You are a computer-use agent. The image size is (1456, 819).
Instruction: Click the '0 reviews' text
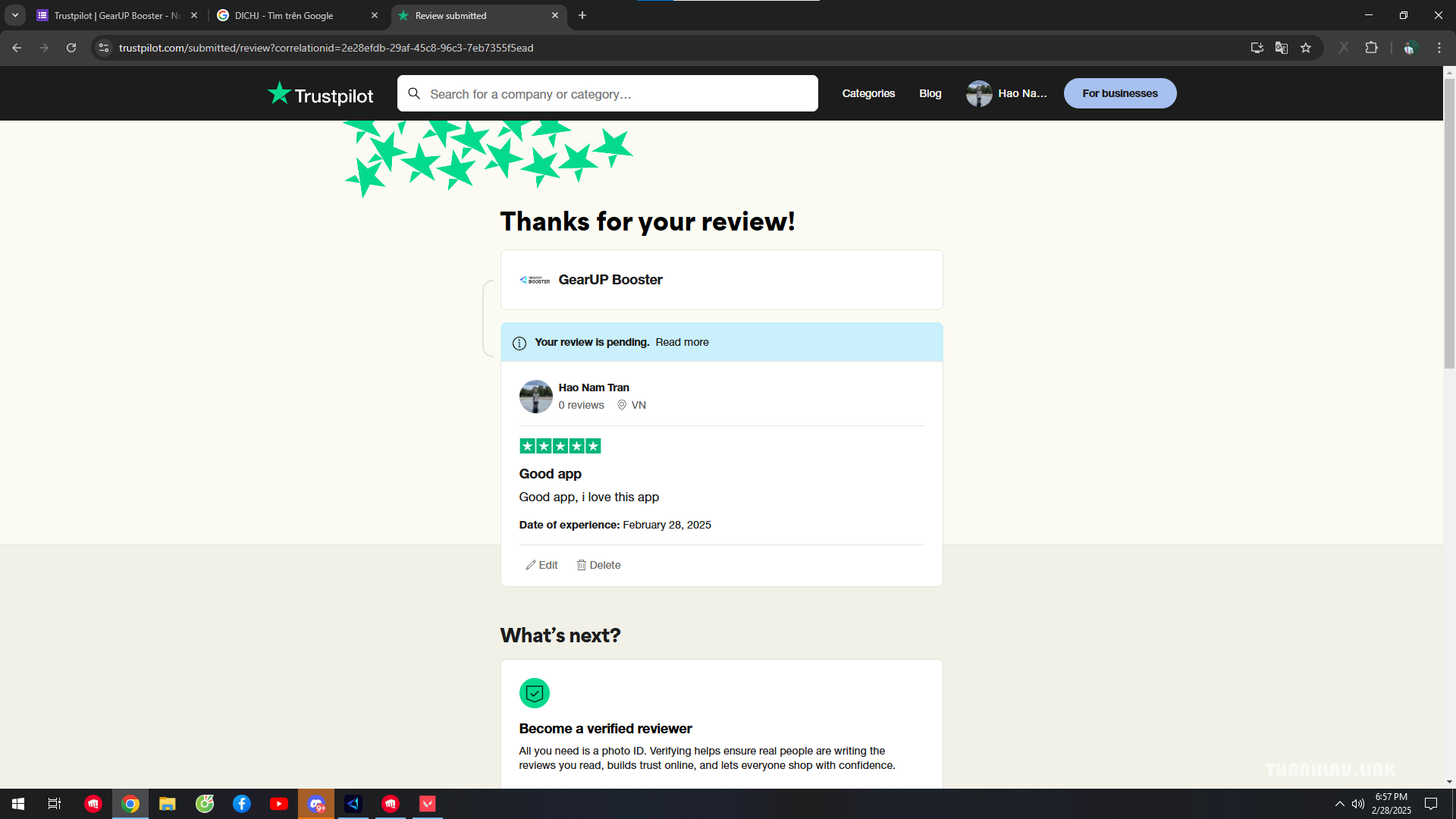tap(582, 405)
